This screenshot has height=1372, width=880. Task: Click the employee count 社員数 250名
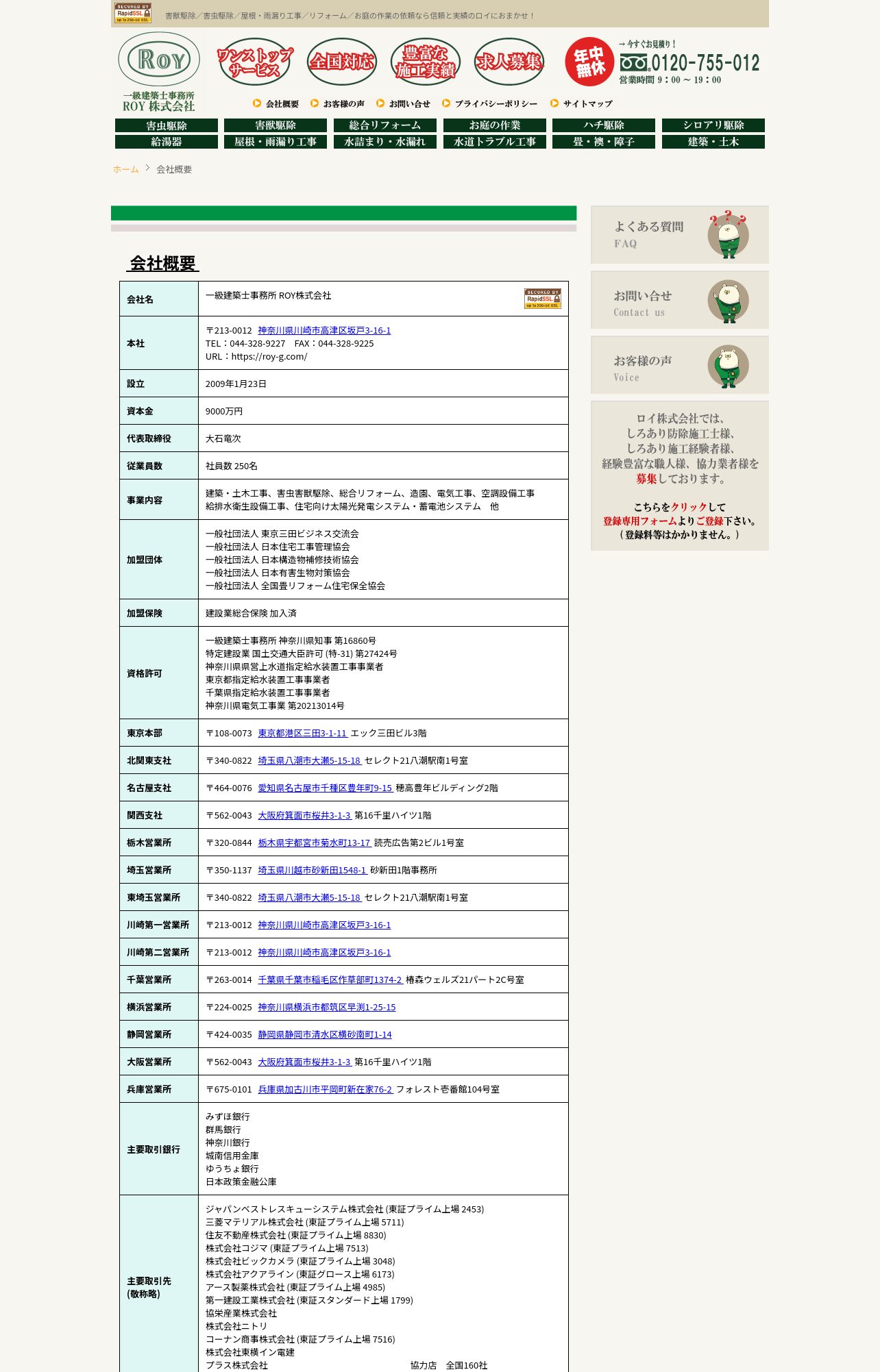pyautogui.click(x=232, y=466)
